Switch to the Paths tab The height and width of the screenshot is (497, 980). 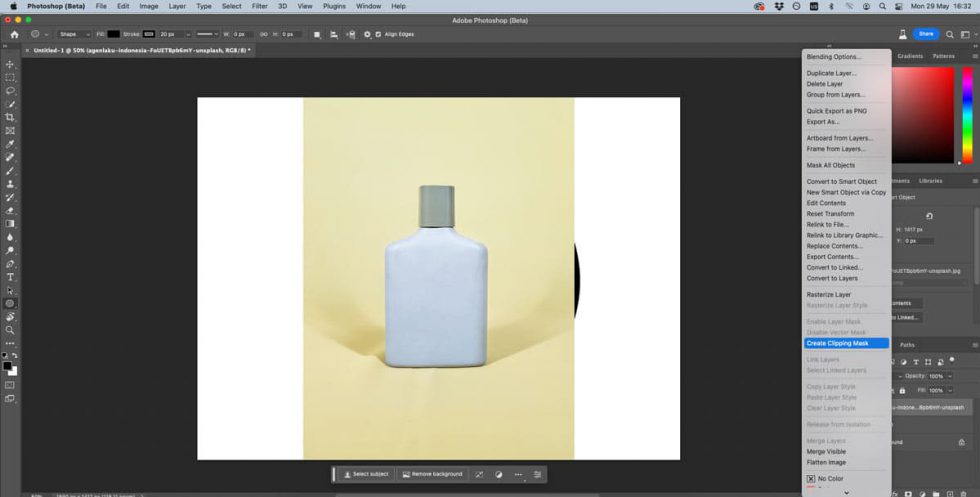(908, 345)
